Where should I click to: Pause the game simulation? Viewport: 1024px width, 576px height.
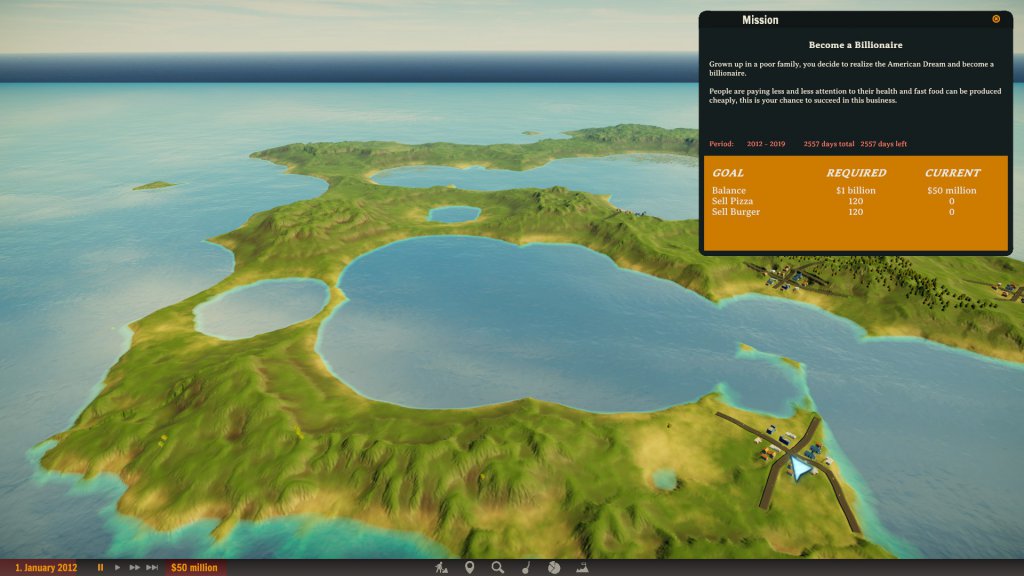[100, 568]
